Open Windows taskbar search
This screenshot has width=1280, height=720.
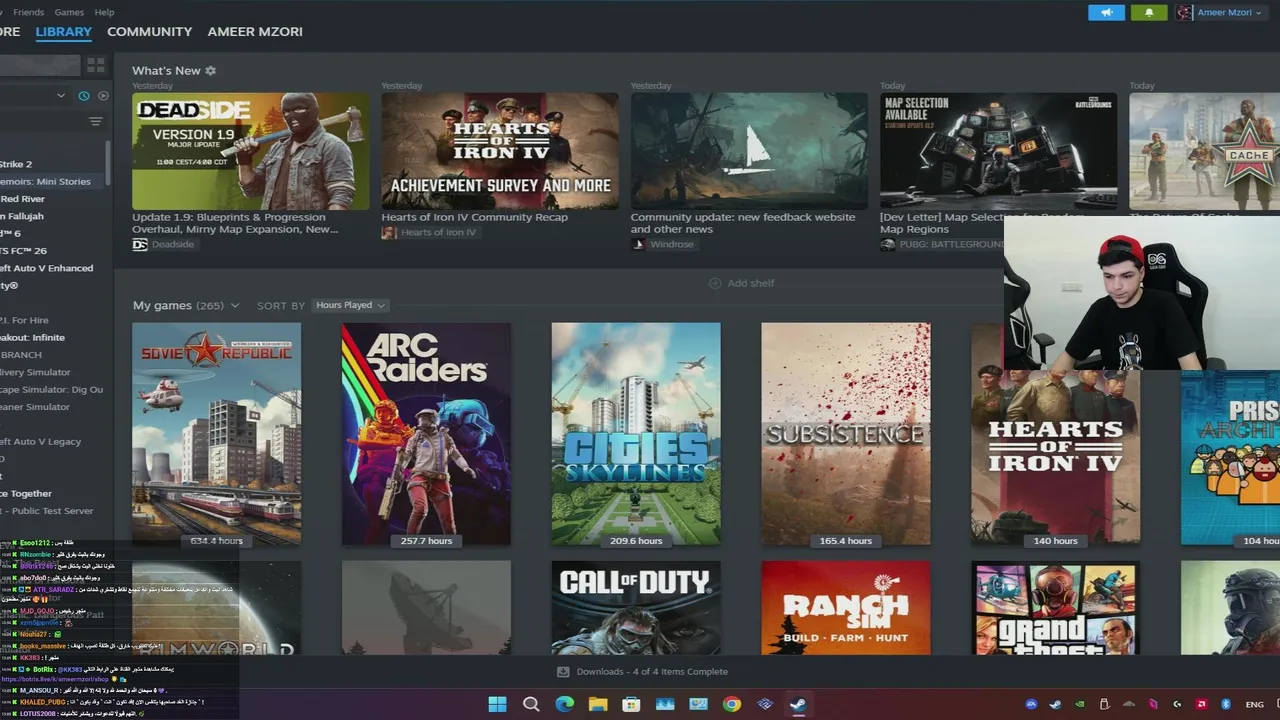531,704
